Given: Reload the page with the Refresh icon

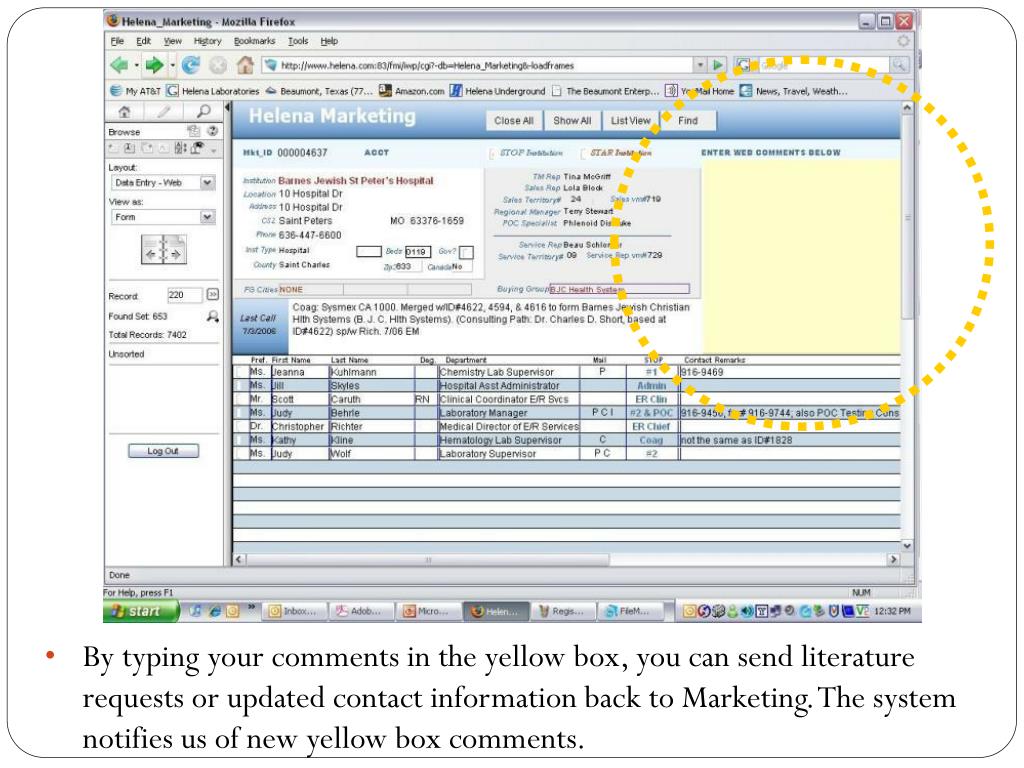Looking at the screenshot, I should pos(191,65).
